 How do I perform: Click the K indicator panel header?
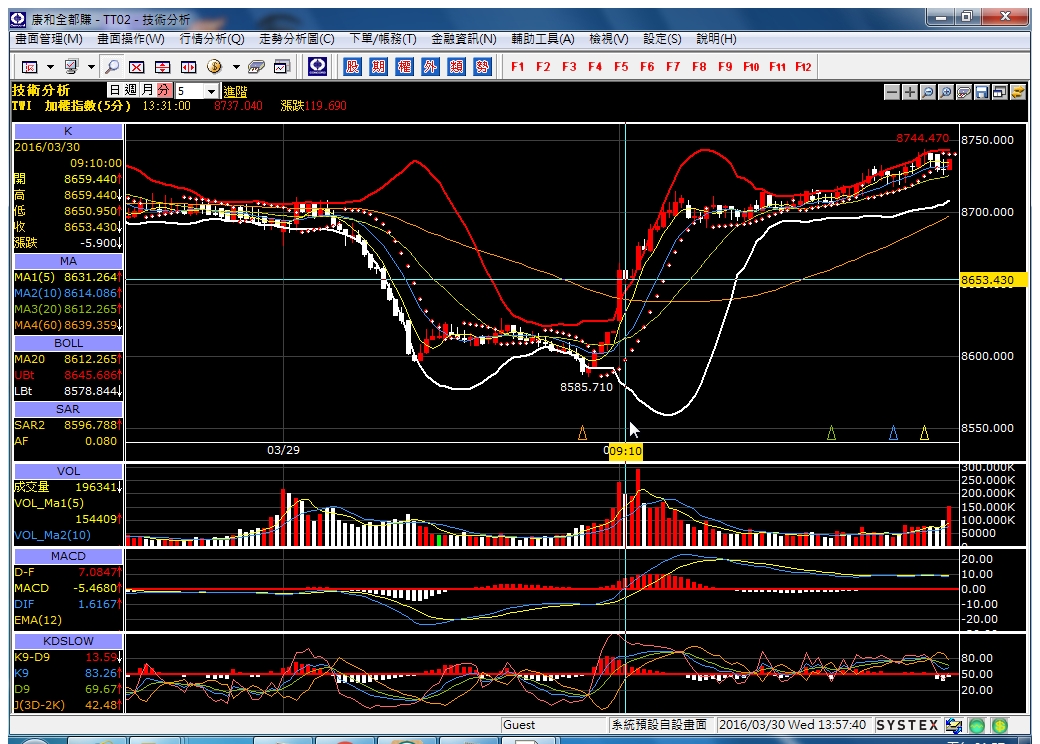[68, 131]
